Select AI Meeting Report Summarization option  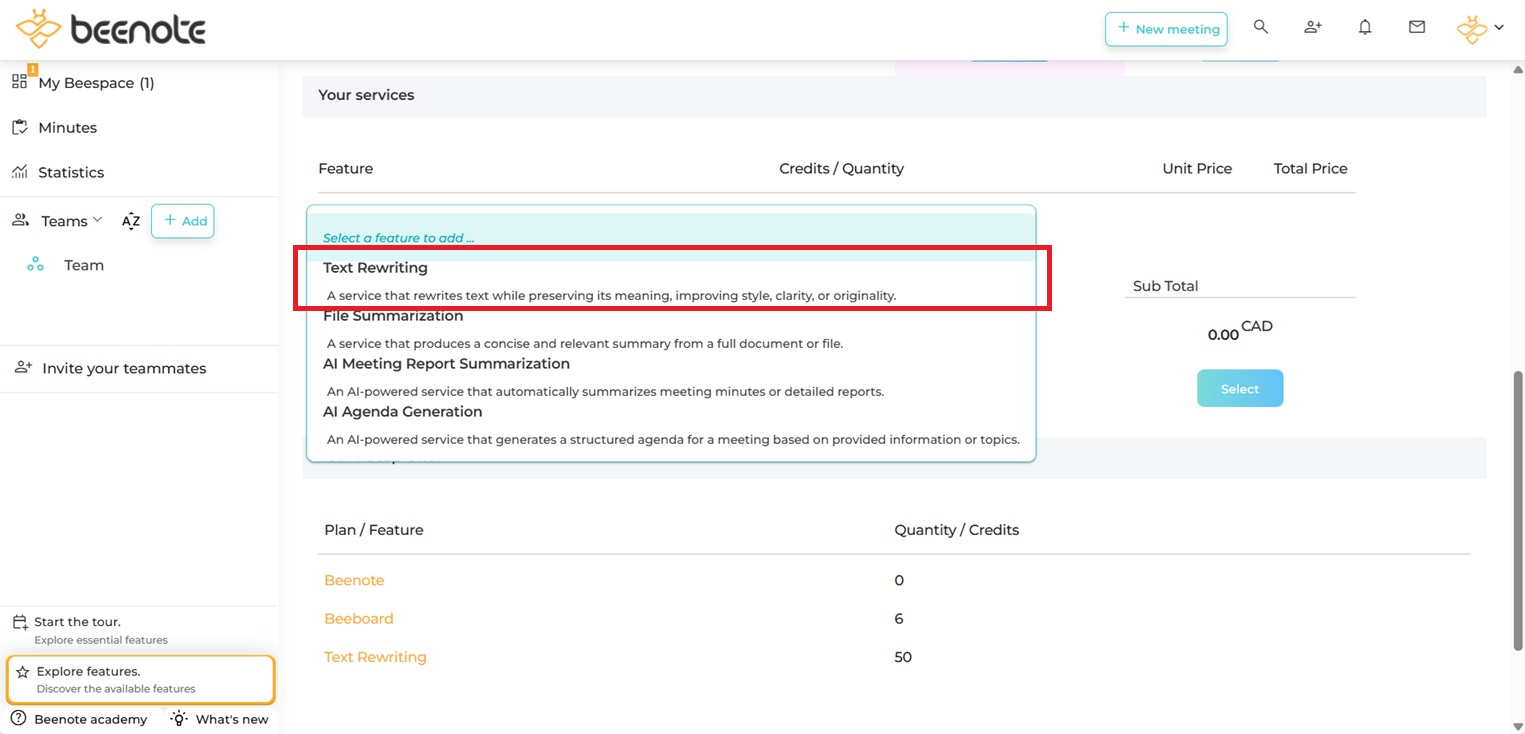[446, 364]
